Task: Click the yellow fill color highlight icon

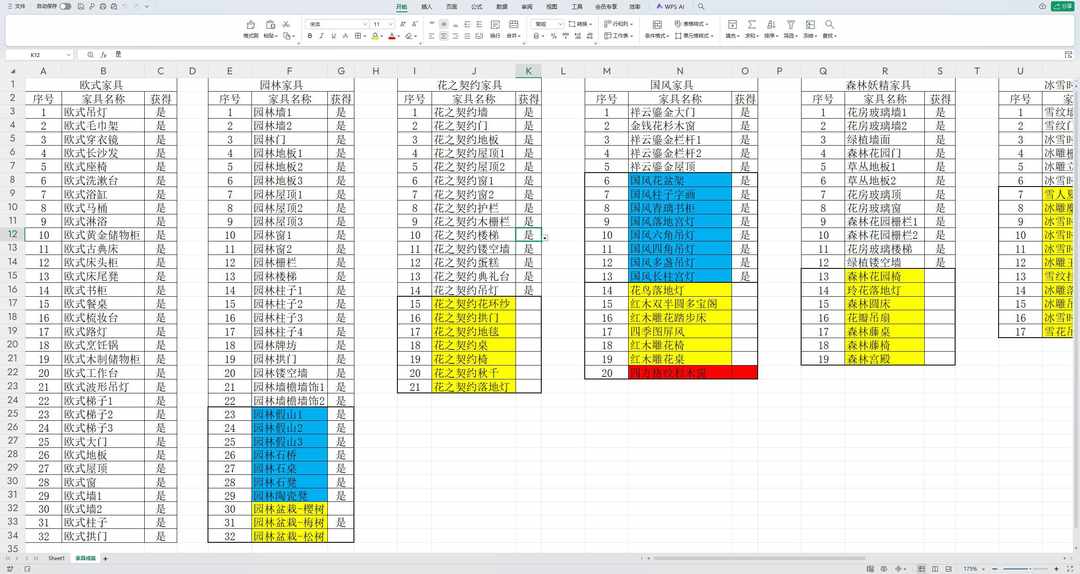Action: pyautogui.click(x=374, y=36)
